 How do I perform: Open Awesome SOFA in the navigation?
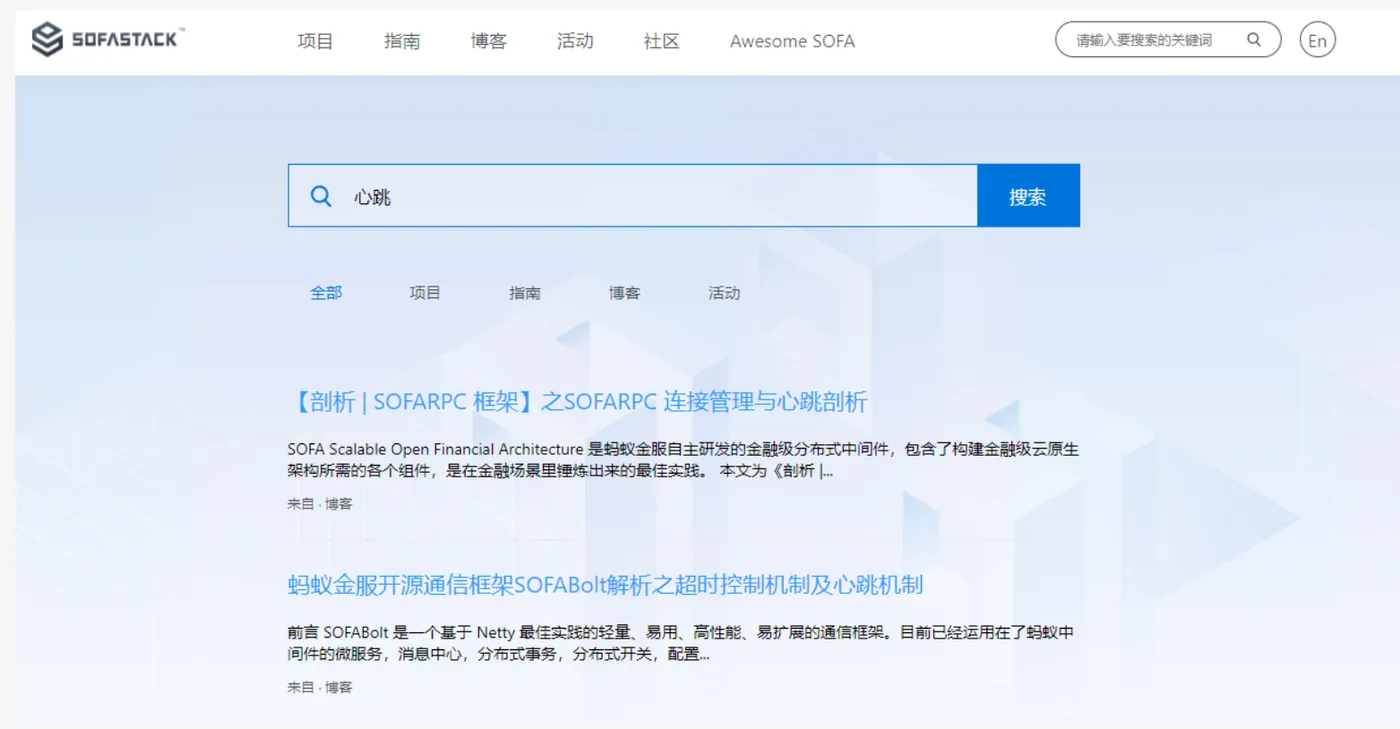(x=792, y=41)
